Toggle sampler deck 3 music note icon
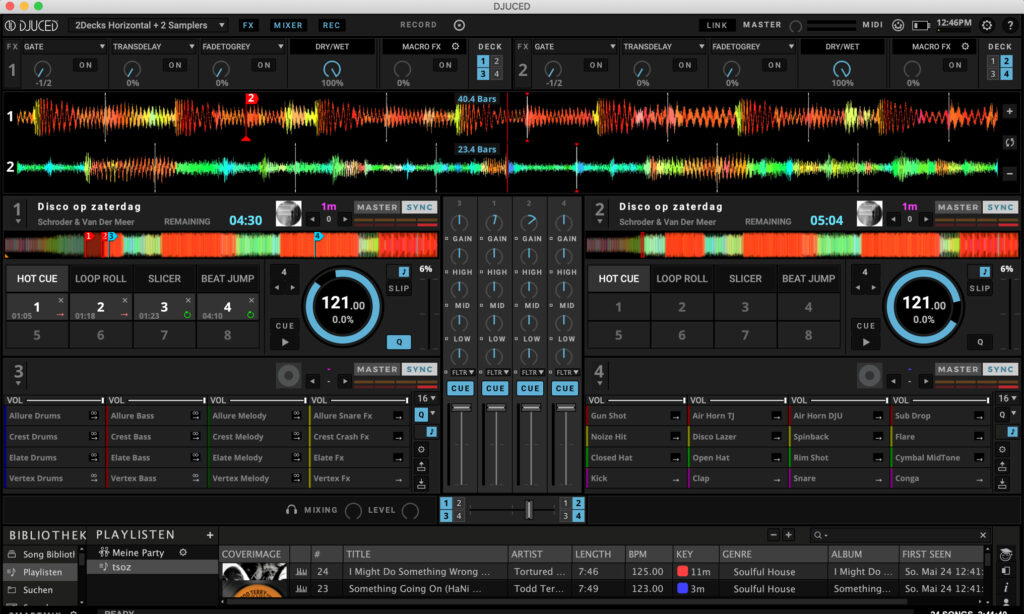The image size is (1024, 614). [x=431, y=432]
